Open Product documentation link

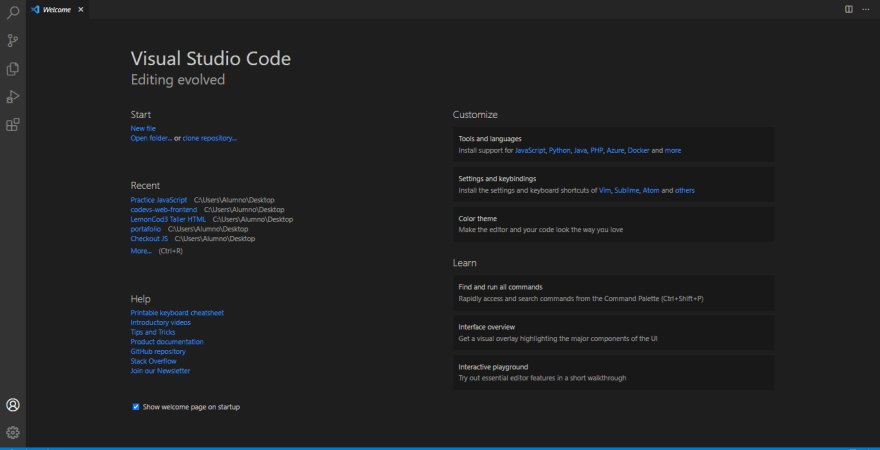167,342
